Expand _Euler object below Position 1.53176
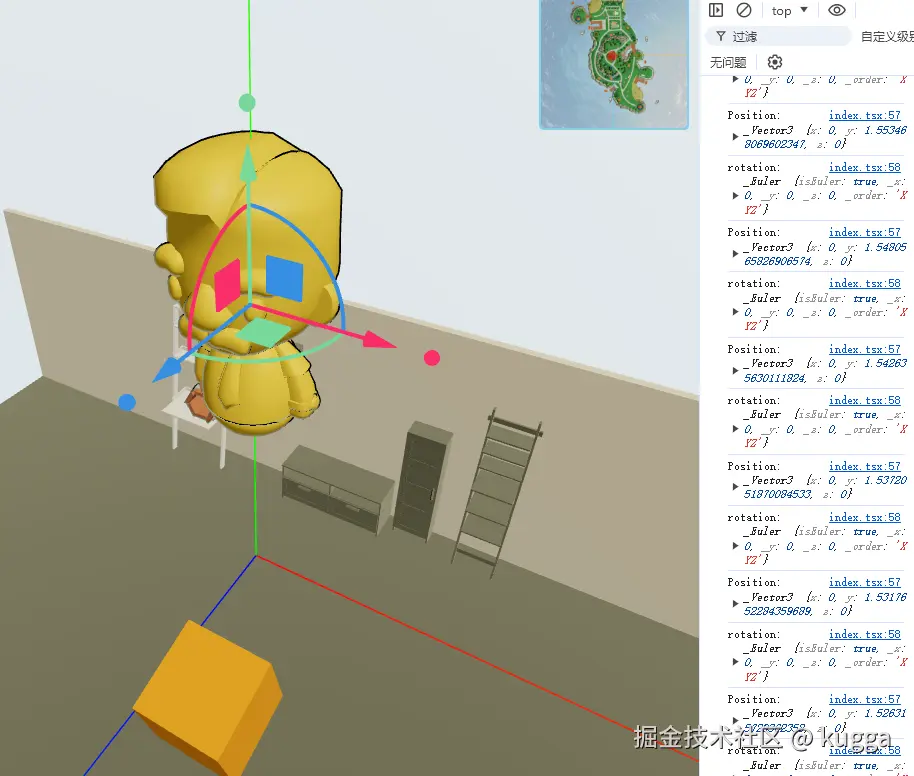 [736, 662]
